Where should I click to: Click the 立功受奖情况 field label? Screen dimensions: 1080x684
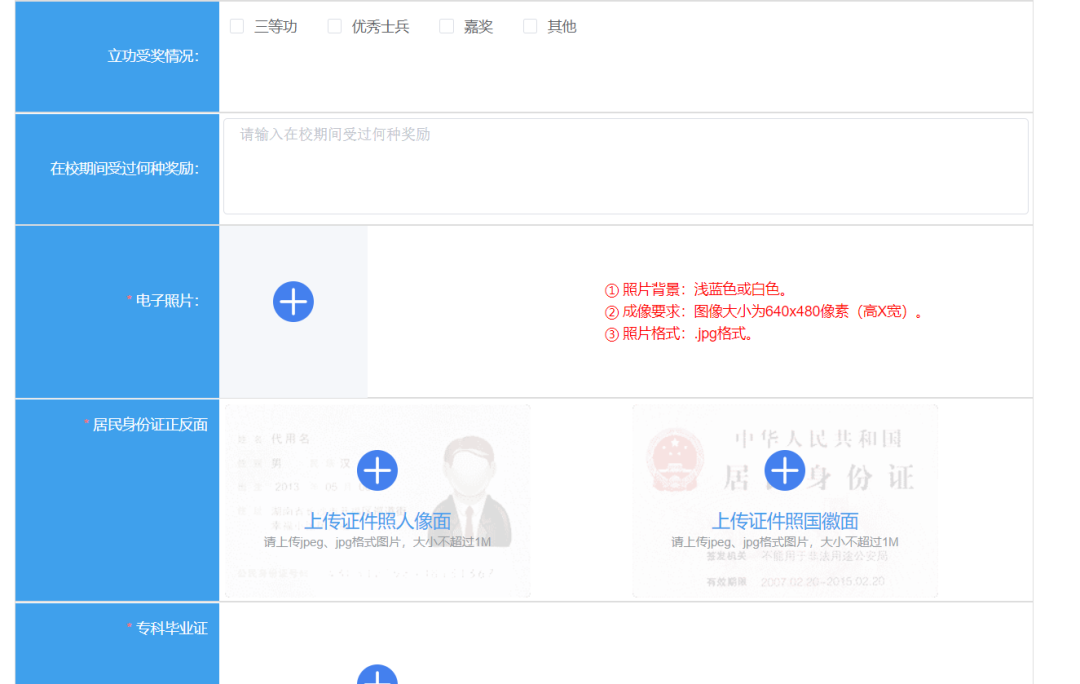coord(153,56)
